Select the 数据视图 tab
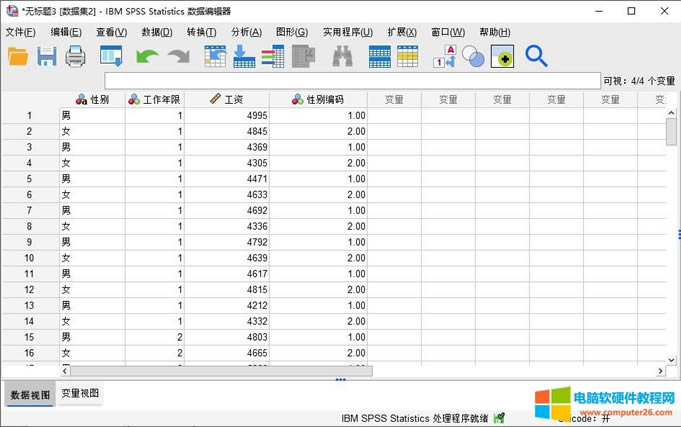Screen dimensions: 681x427 click(x=28, y=394)
